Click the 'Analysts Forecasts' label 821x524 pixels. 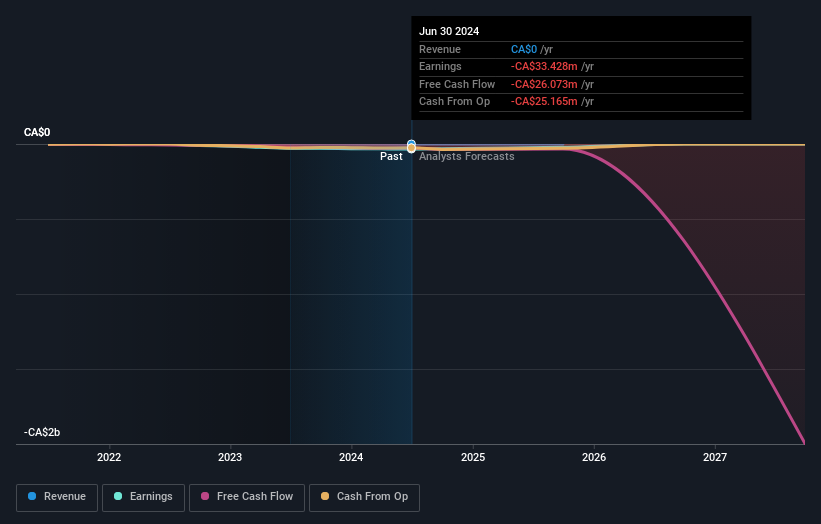click(x=467, y=157)
